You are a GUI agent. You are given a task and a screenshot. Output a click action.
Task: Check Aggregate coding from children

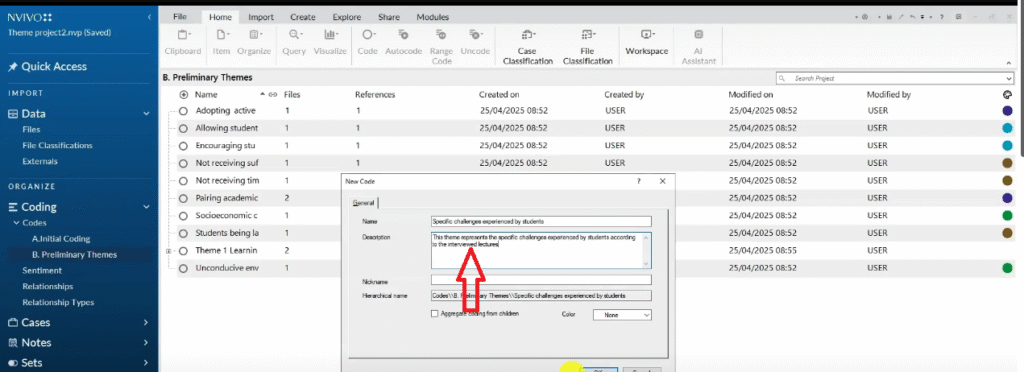click(435, 314)
